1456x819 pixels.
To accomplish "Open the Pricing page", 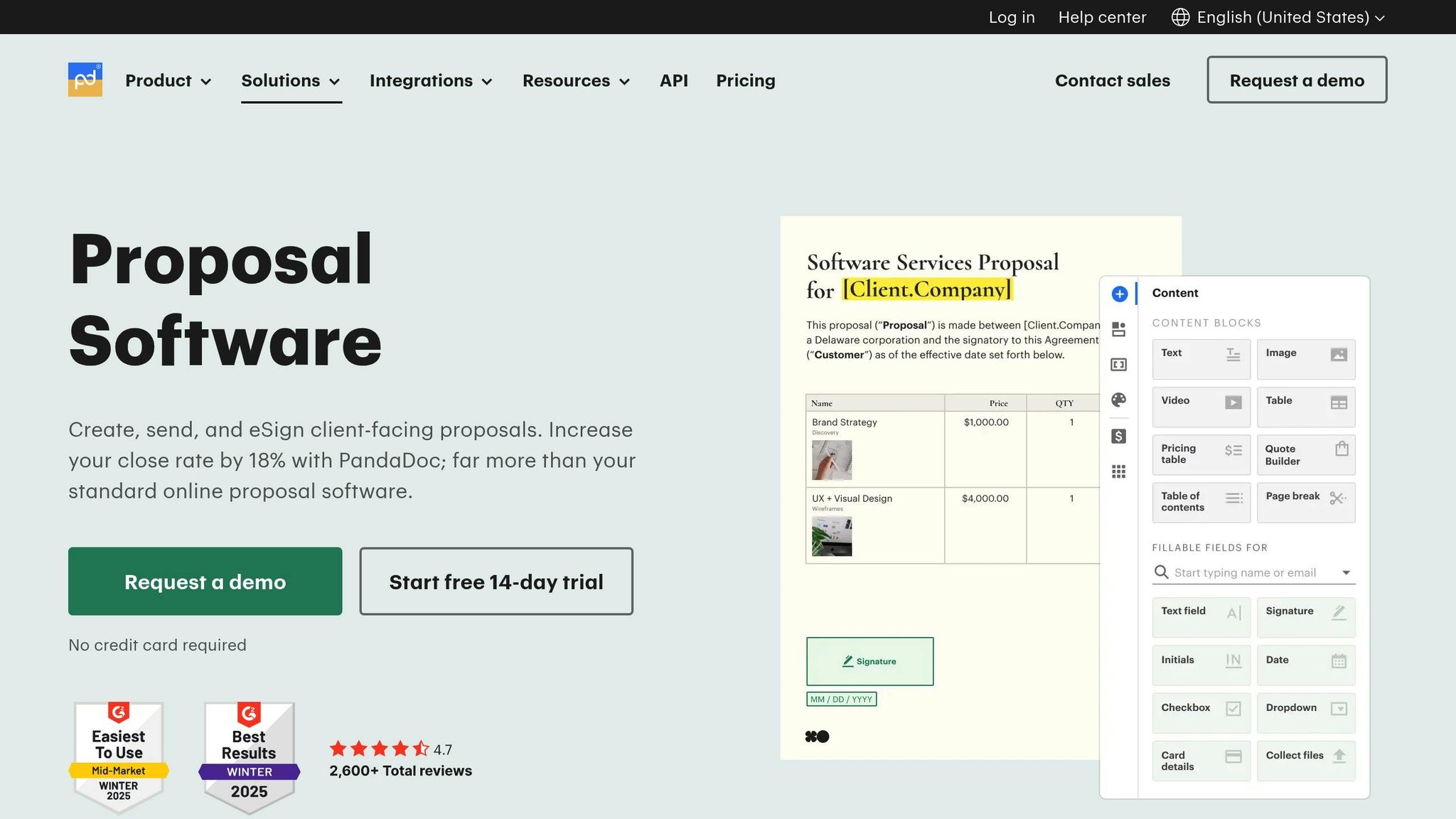I will coord(745,80).
